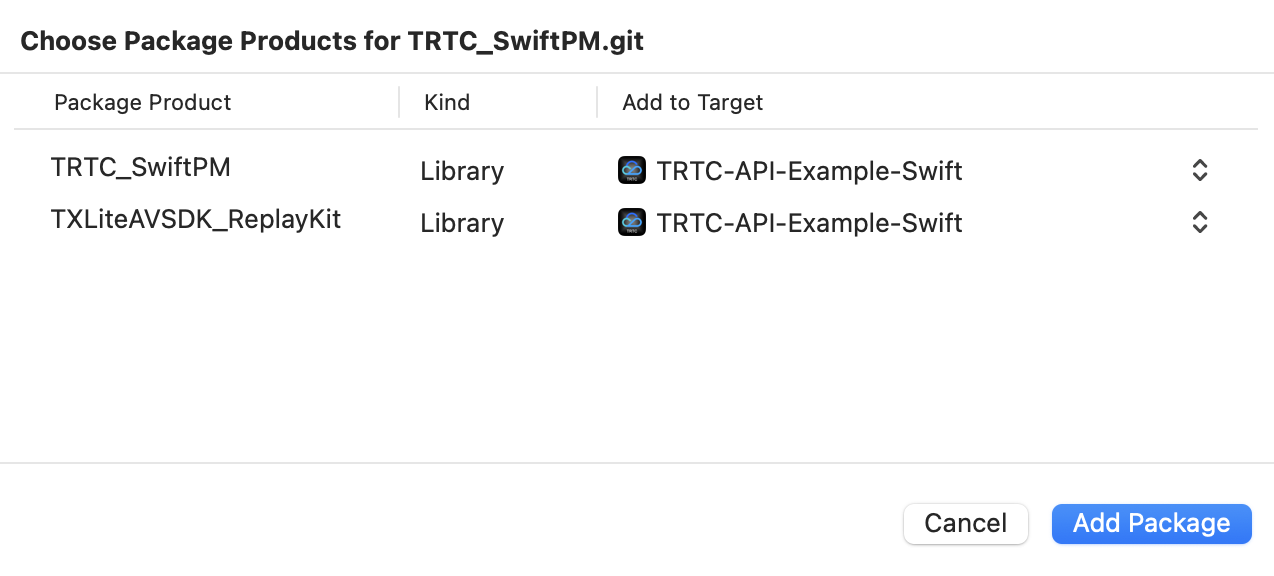This screenshot has height=576, width=1274.
Task: Click TRTC app icon in TRTC_SwiftPM row
Action: tap(632, 171)
